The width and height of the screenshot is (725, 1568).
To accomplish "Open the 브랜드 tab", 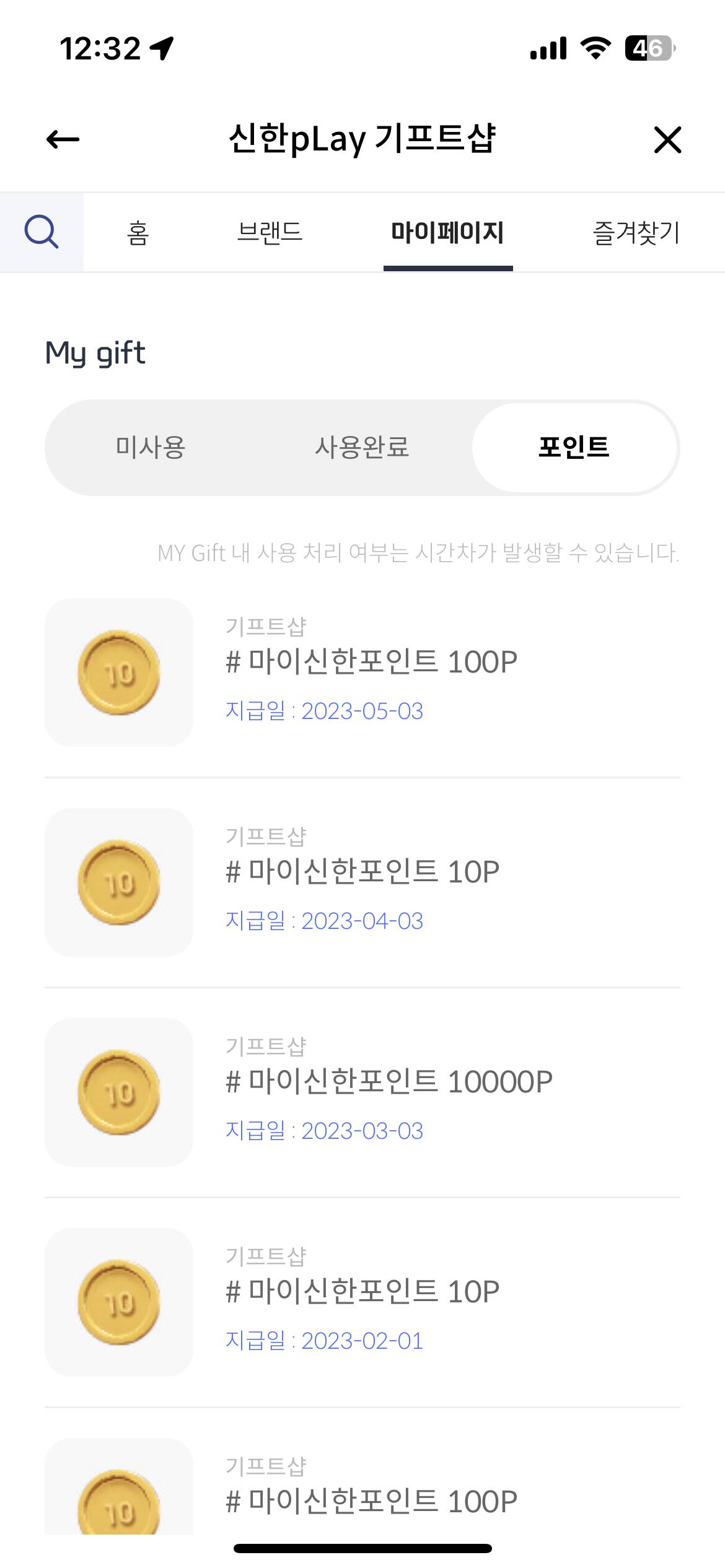I will click(270, 233).
